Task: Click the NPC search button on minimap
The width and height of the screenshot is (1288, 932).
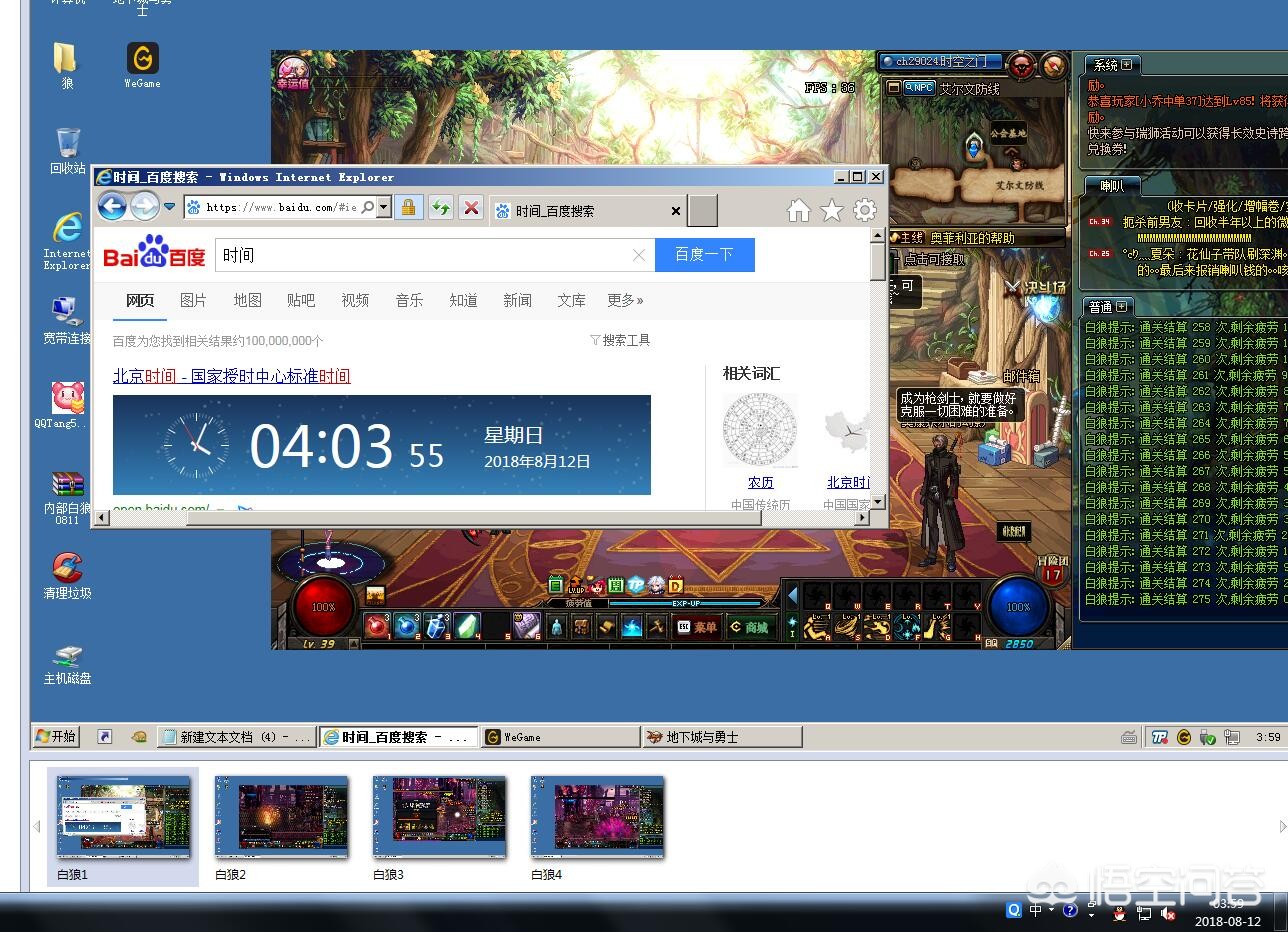Action: [919, 88]
